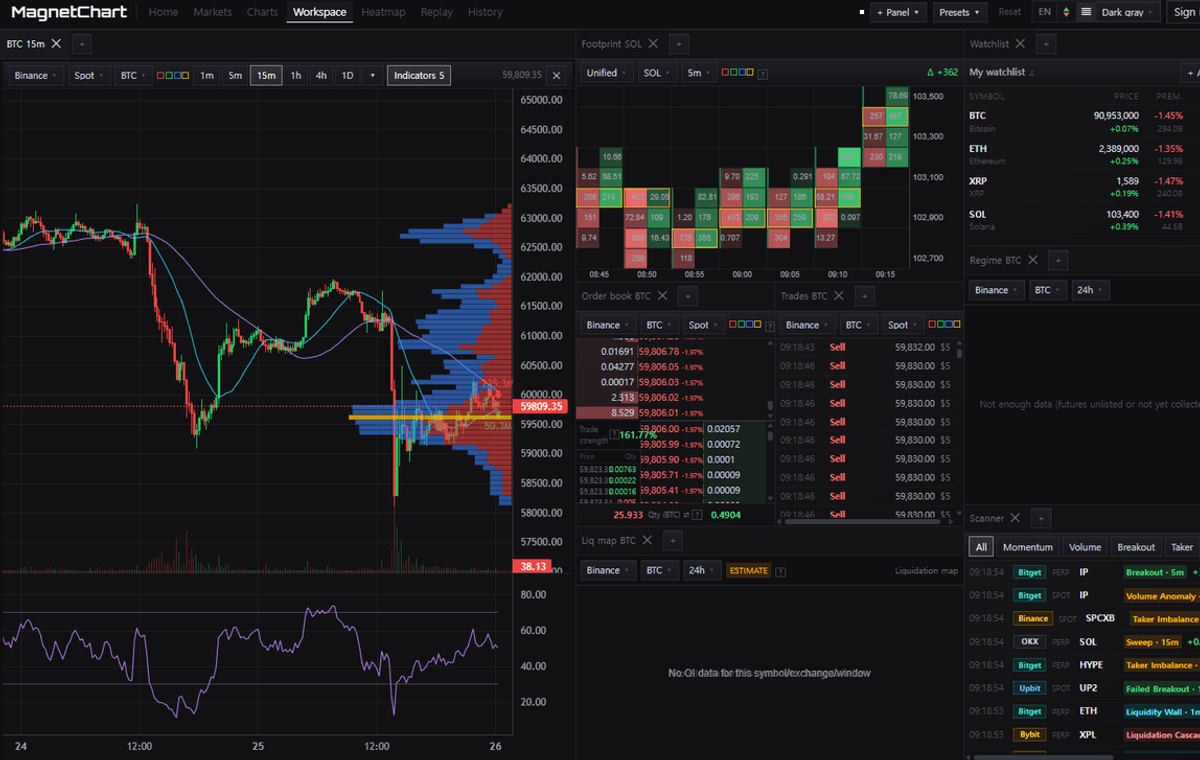Open the Dark gray theme dropdown
1200x760 pixels.
(x=1128, y=12)
